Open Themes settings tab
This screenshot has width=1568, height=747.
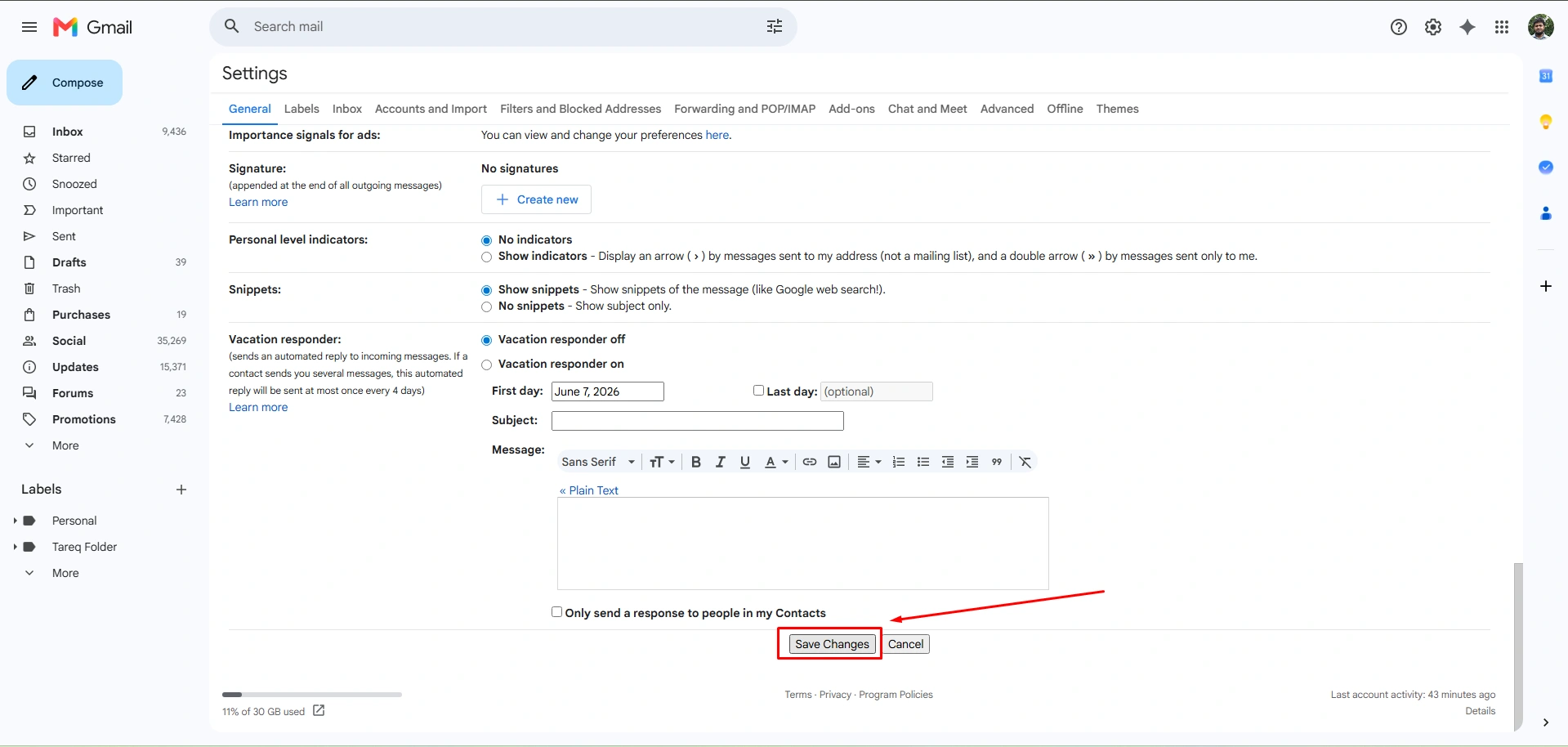[x=1117, y=109]
